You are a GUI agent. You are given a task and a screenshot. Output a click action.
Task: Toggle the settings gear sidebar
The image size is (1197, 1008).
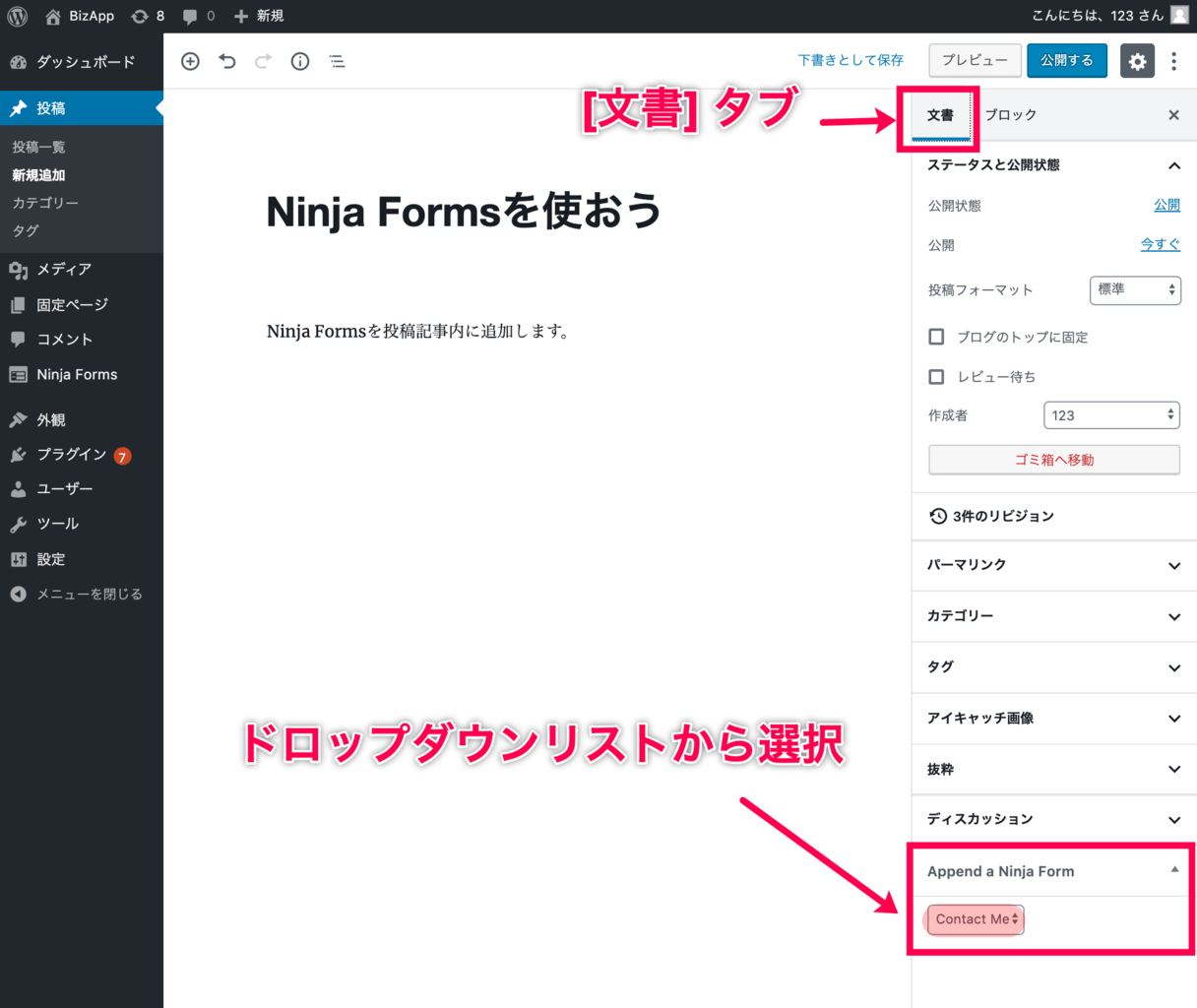point(1137,61)
